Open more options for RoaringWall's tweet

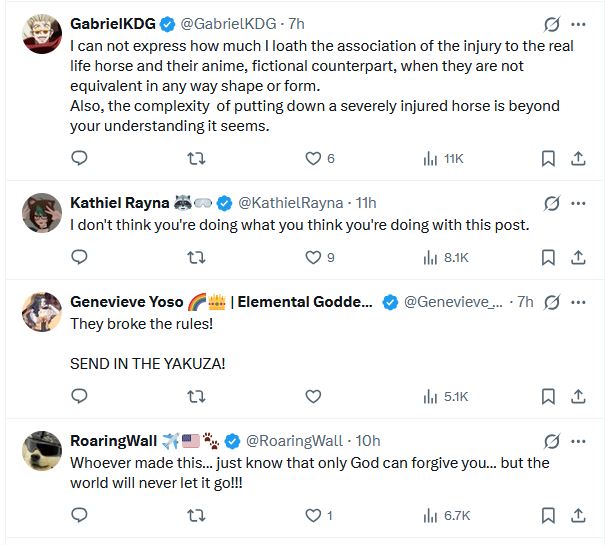(x=578, y=441)
